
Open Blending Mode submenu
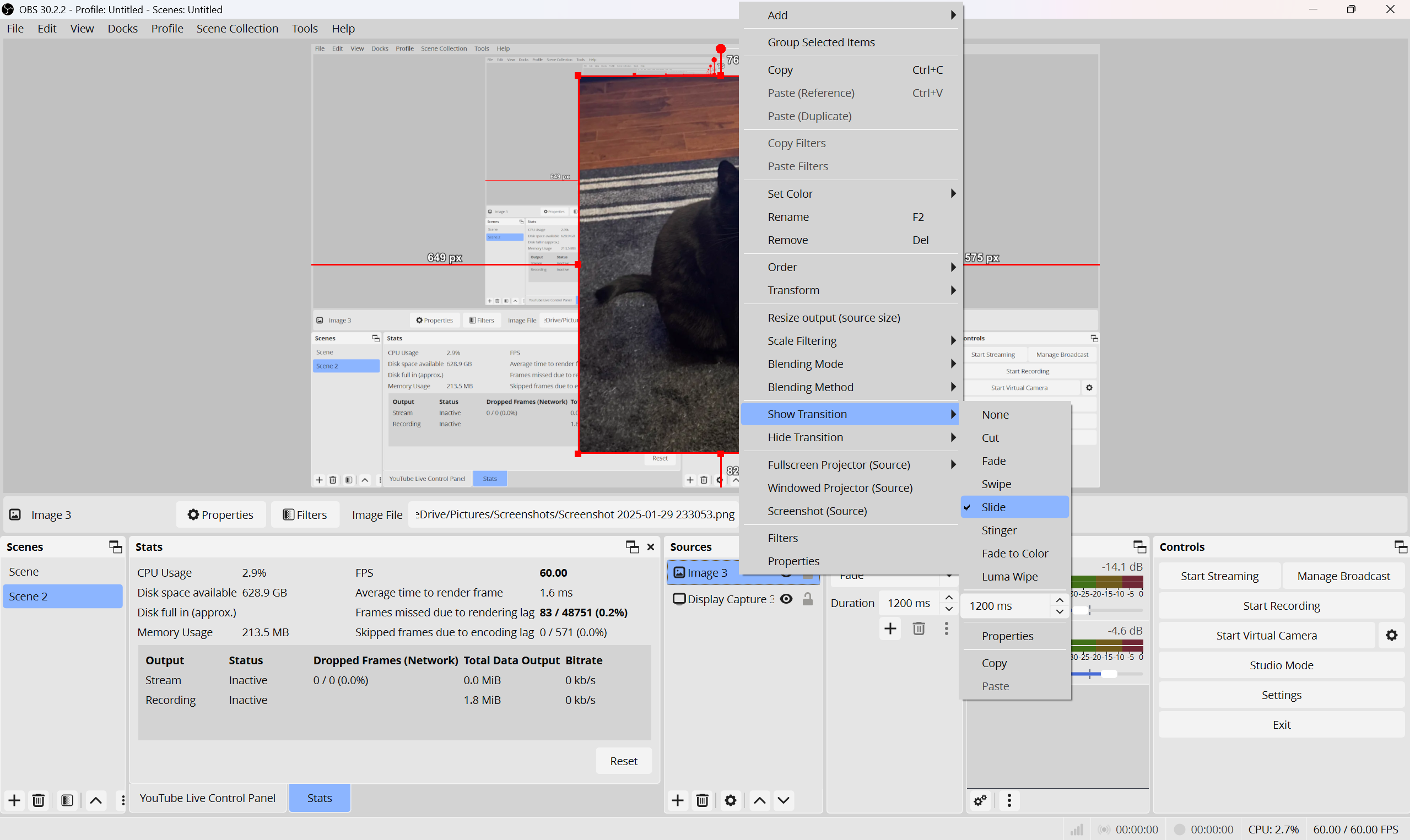click(x=849, y=364)
